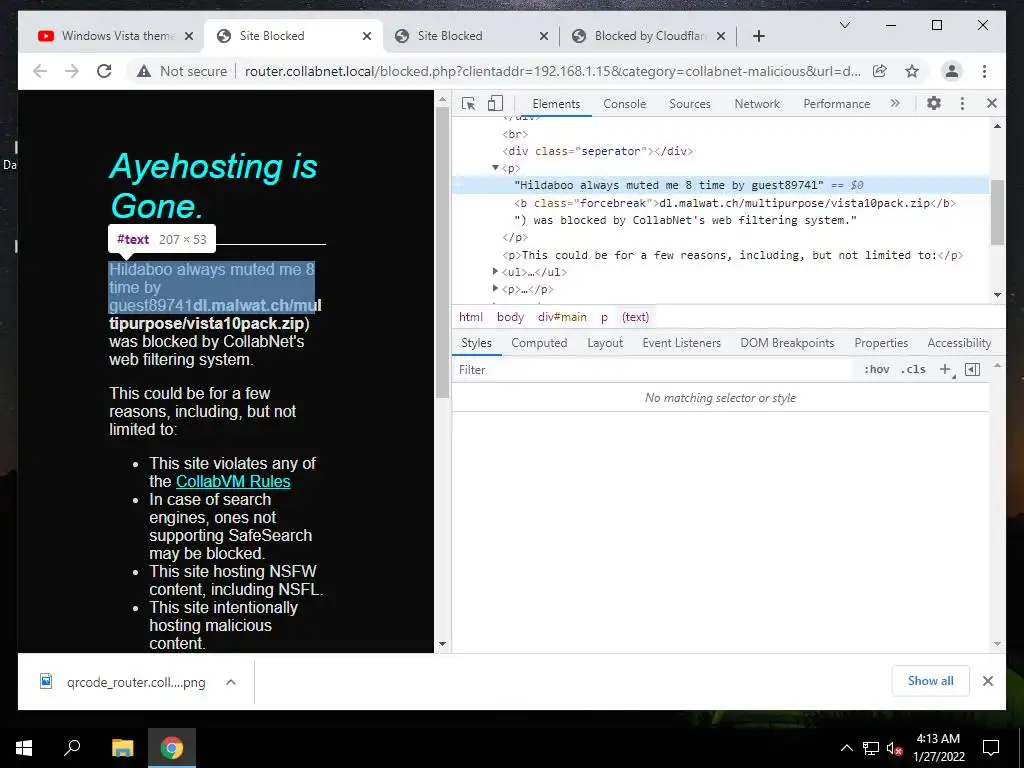Open the Accessibility pane tab
This screenshot has width=1024, height=768.
coord(959,343)
